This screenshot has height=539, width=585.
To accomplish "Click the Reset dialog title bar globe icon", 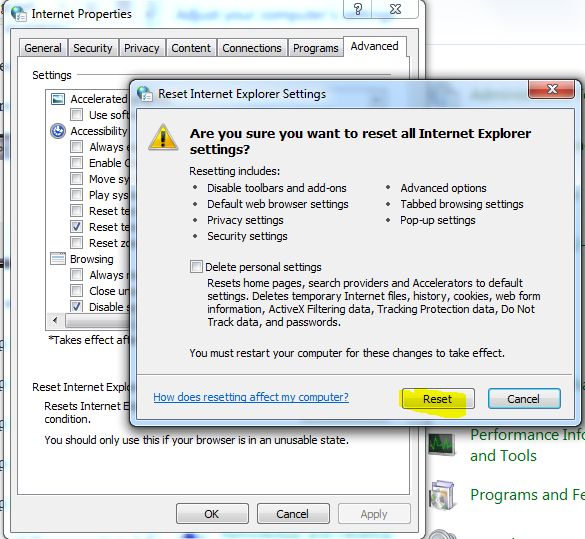I will pyautogui.click(x=145, y=94).
